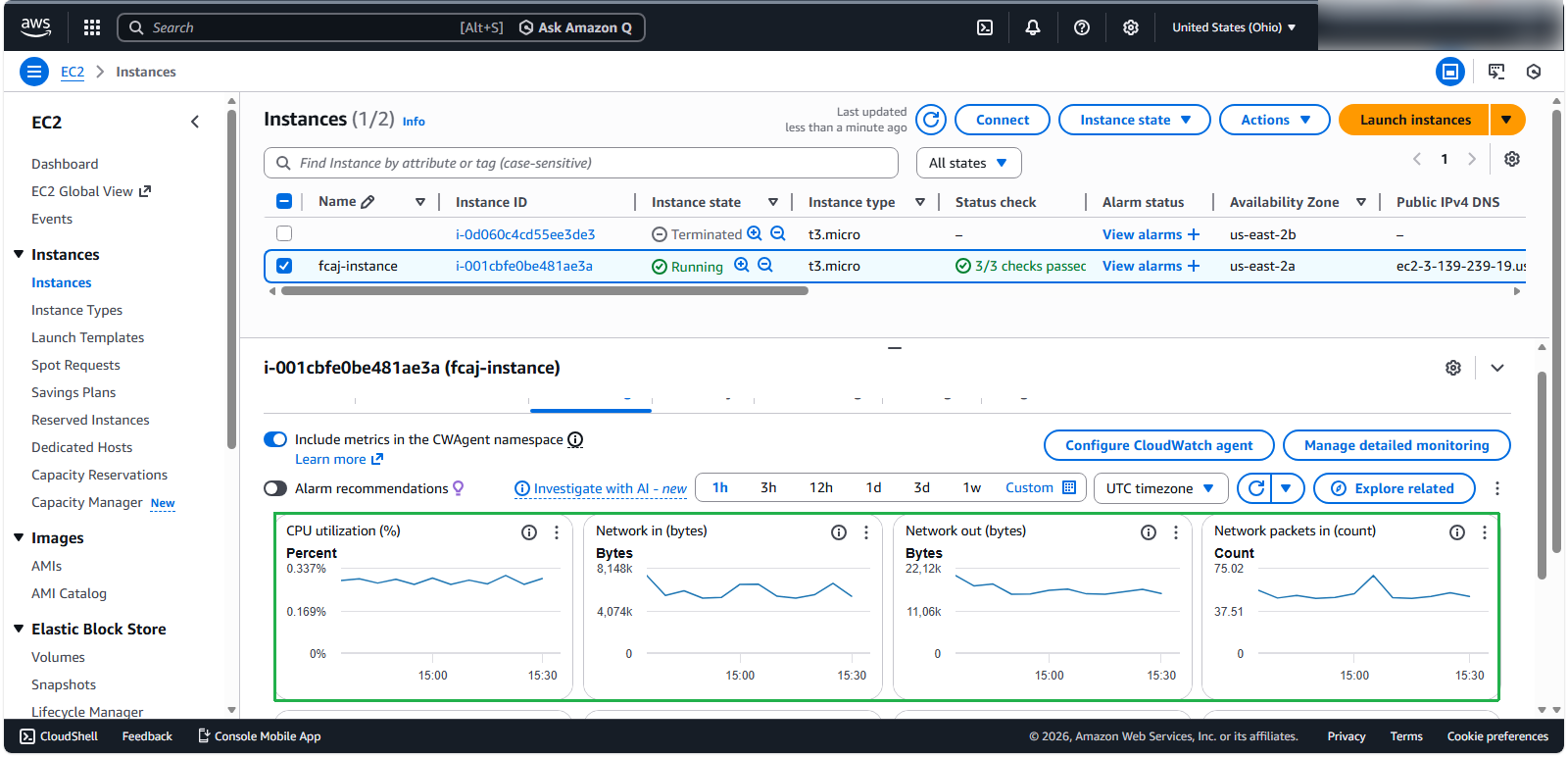Open Volumes in navigation
The image size is (1568, 757).
coord(58,657)
